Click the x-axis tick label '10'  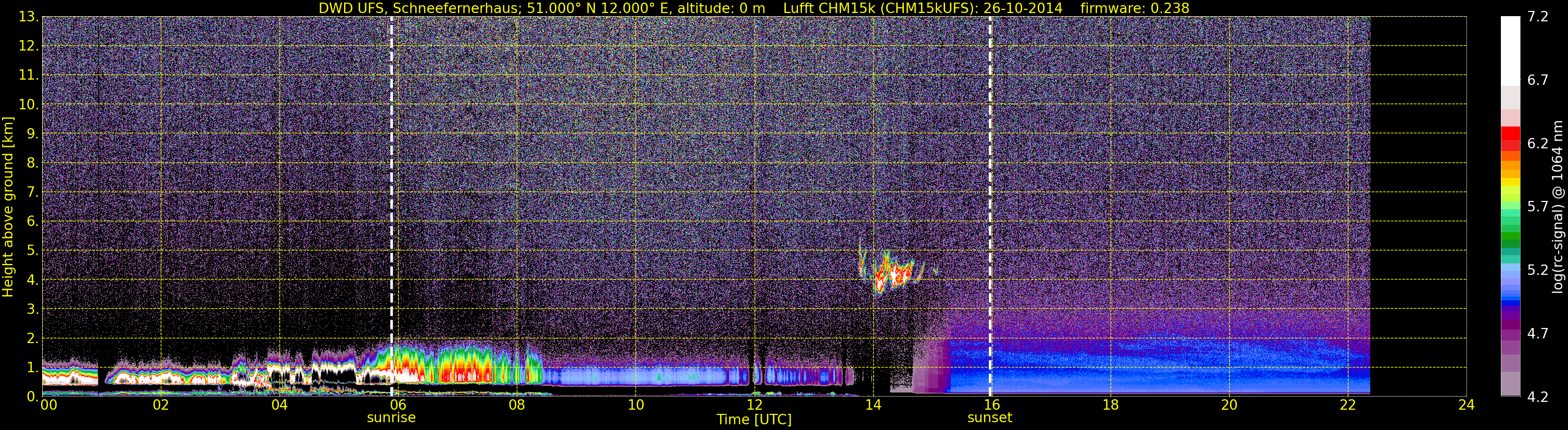click(x=635, y=405)
